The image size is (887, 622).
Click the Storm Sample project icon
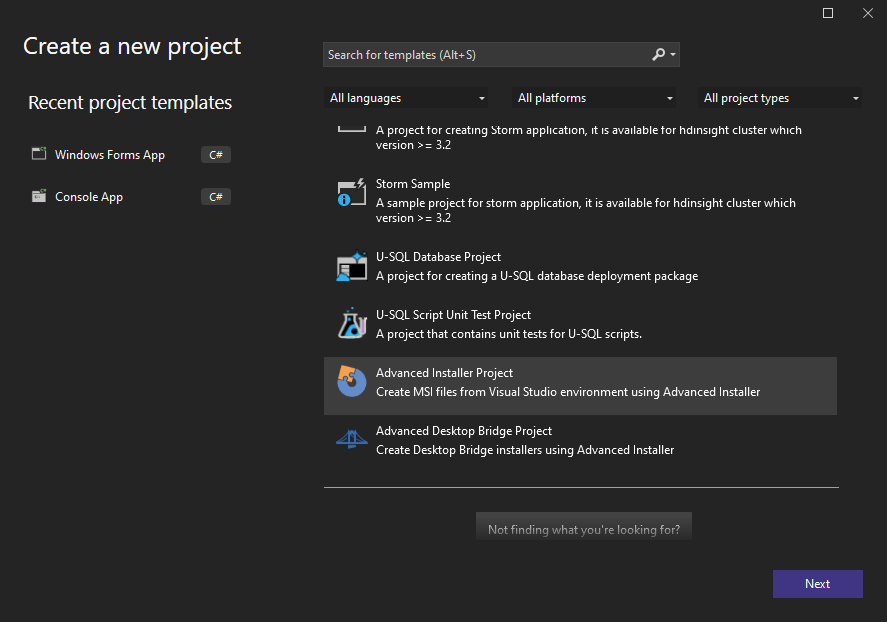[351, 191]
